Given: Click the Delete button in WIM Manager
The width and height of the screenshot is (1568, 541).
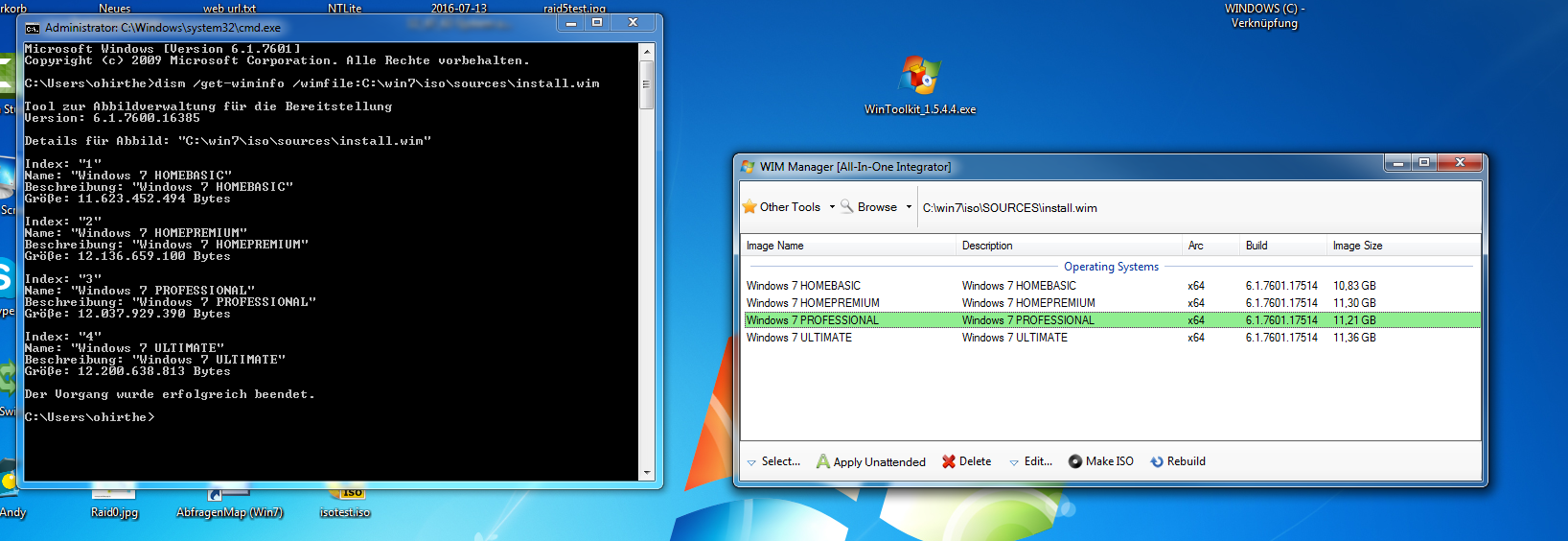Looking at the screenshot, I should [x=967, y=461].
